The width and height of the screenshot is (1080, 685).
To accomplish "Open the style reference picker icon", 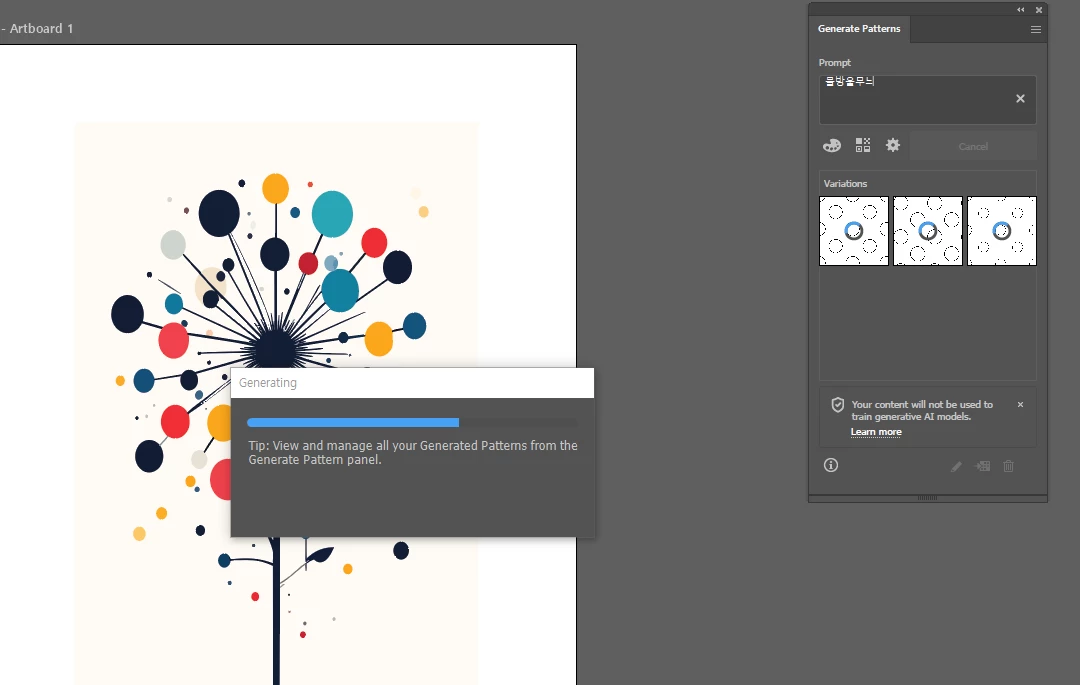I will [862, 145].
